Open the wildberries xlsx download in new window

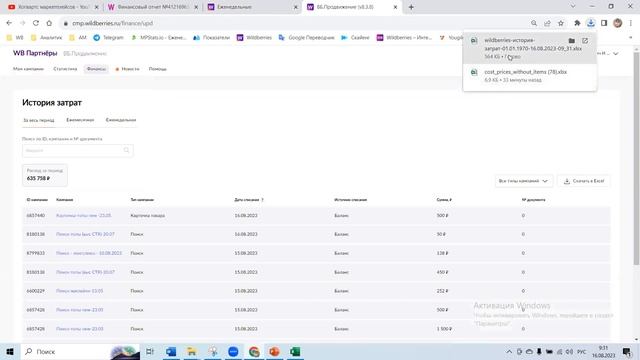click(x=585, y=41)
